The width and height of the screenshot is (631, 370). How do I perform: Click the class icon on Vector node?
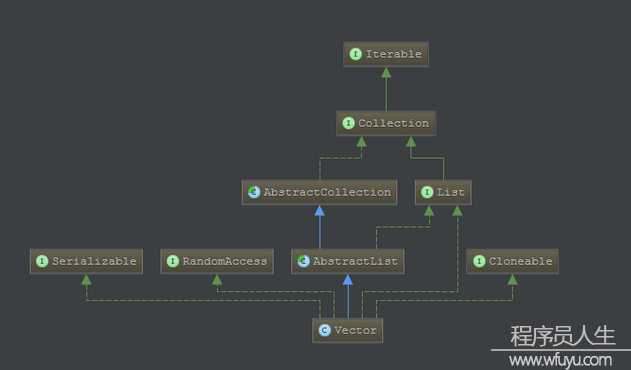[325, 331]
